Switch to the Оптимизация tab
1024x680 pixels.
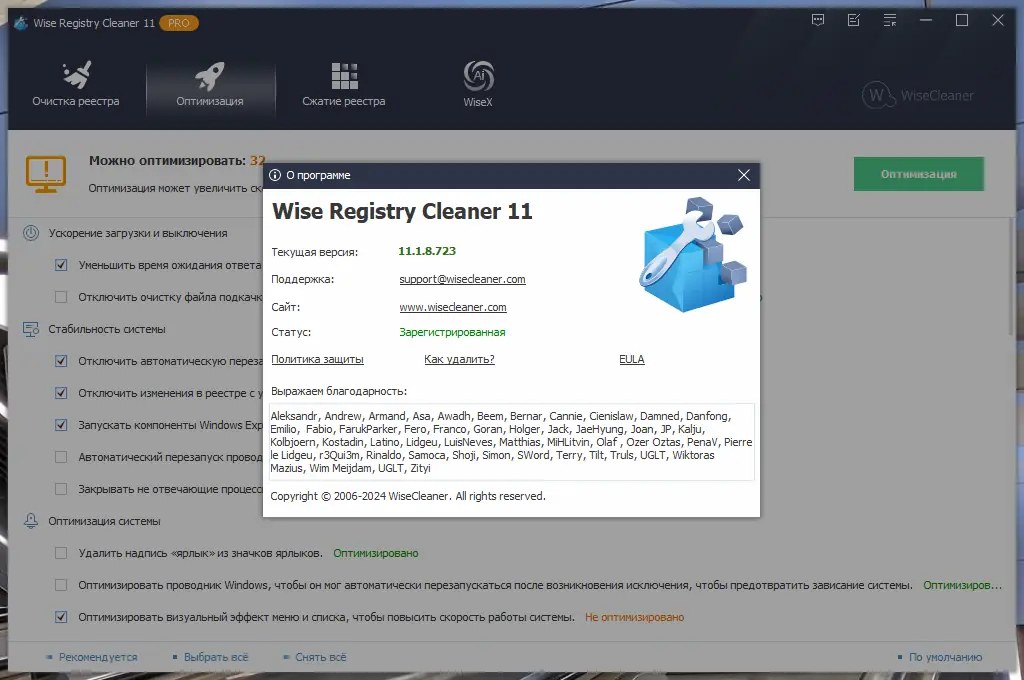point(210,84)
